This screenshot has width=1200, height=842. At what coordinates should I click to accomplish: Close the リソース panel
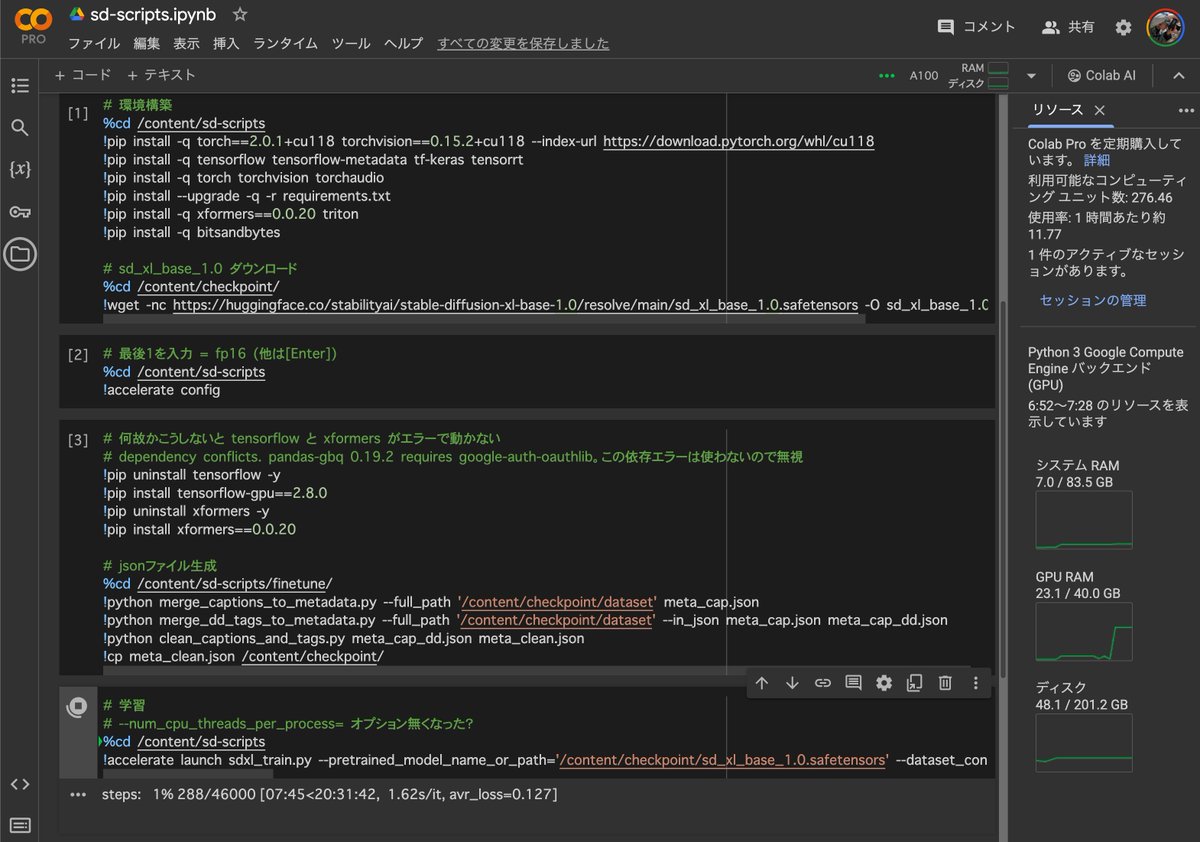(x=1100, y=110)
